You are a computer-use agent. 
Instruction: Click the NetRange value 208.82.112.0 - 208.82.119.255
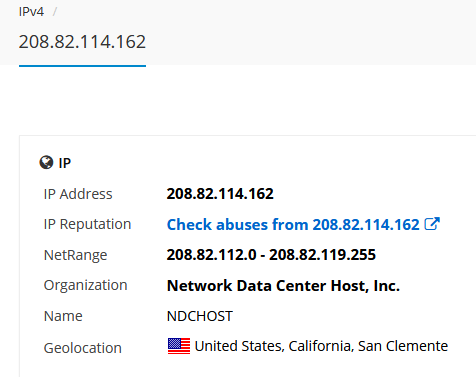point(271,255)
